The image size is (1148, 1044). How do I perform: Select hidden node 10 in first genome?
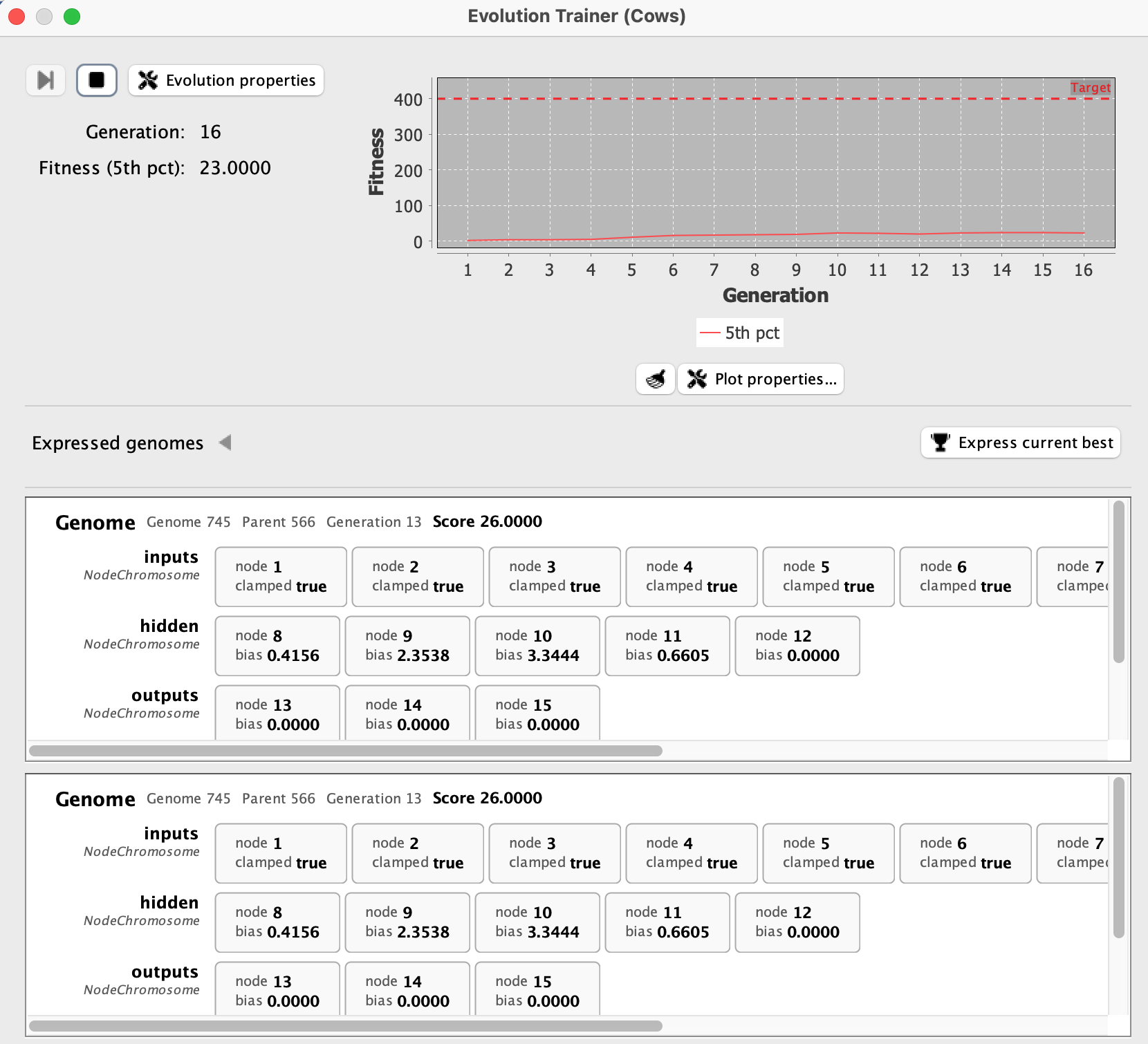point(537,646)
